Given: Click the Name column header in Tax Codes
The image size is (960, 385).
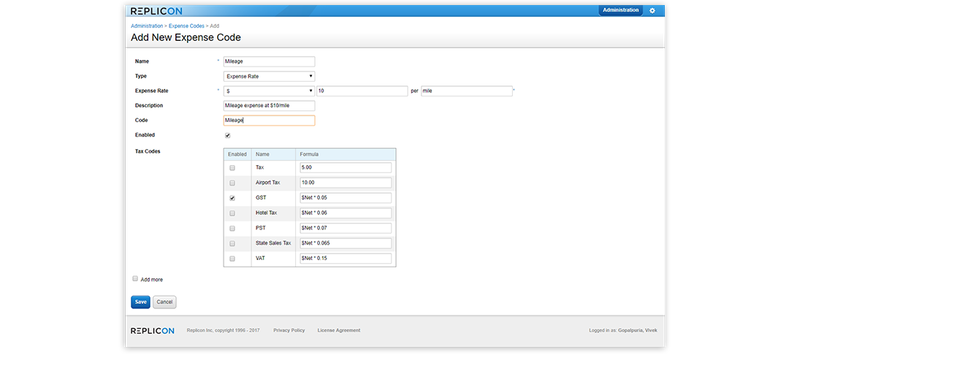Looking at the screenshot, I should [274, 154].
